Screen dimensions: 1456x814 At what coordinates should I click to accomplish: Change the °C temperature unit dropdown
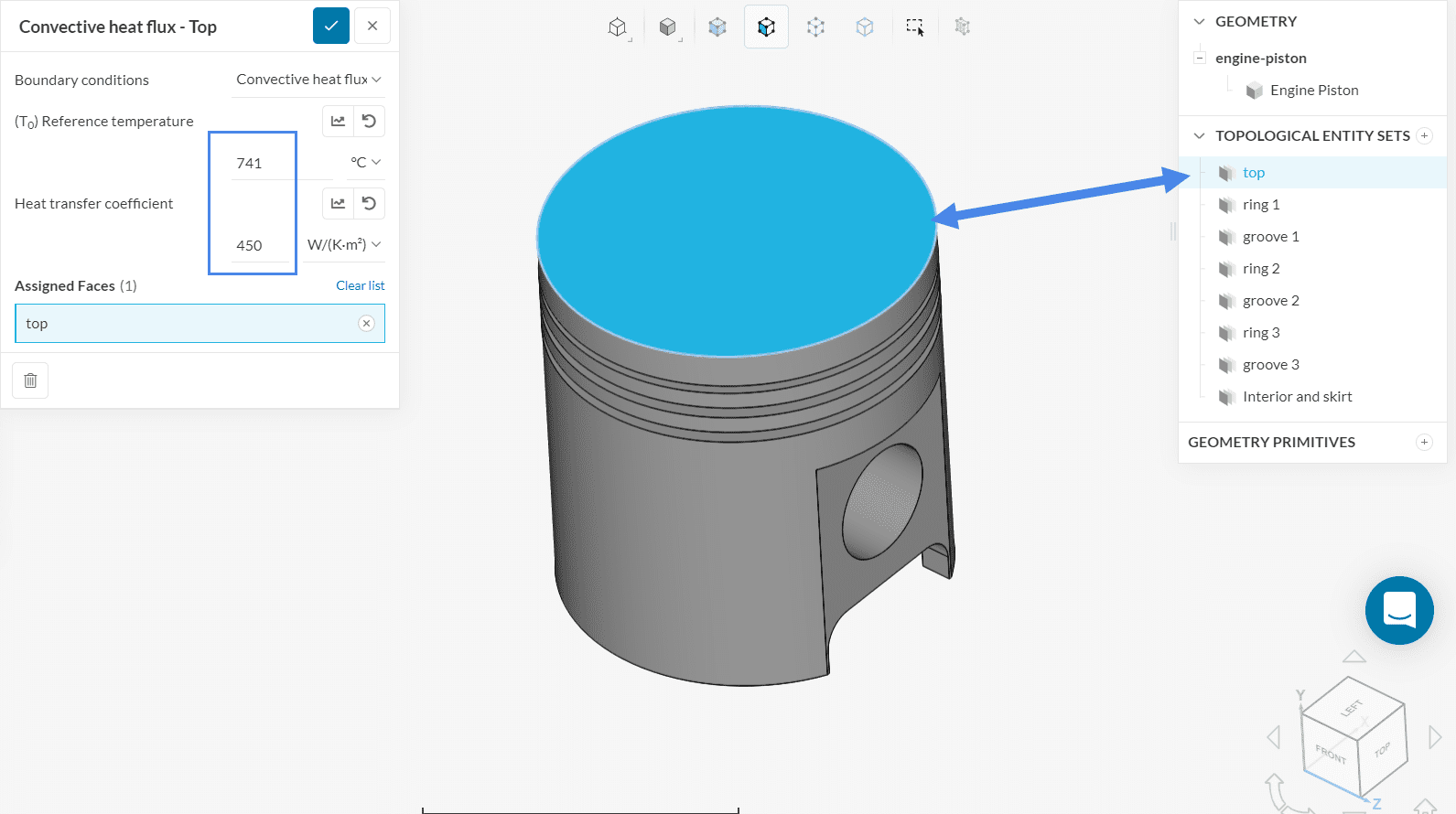click(x=365, y=163)
